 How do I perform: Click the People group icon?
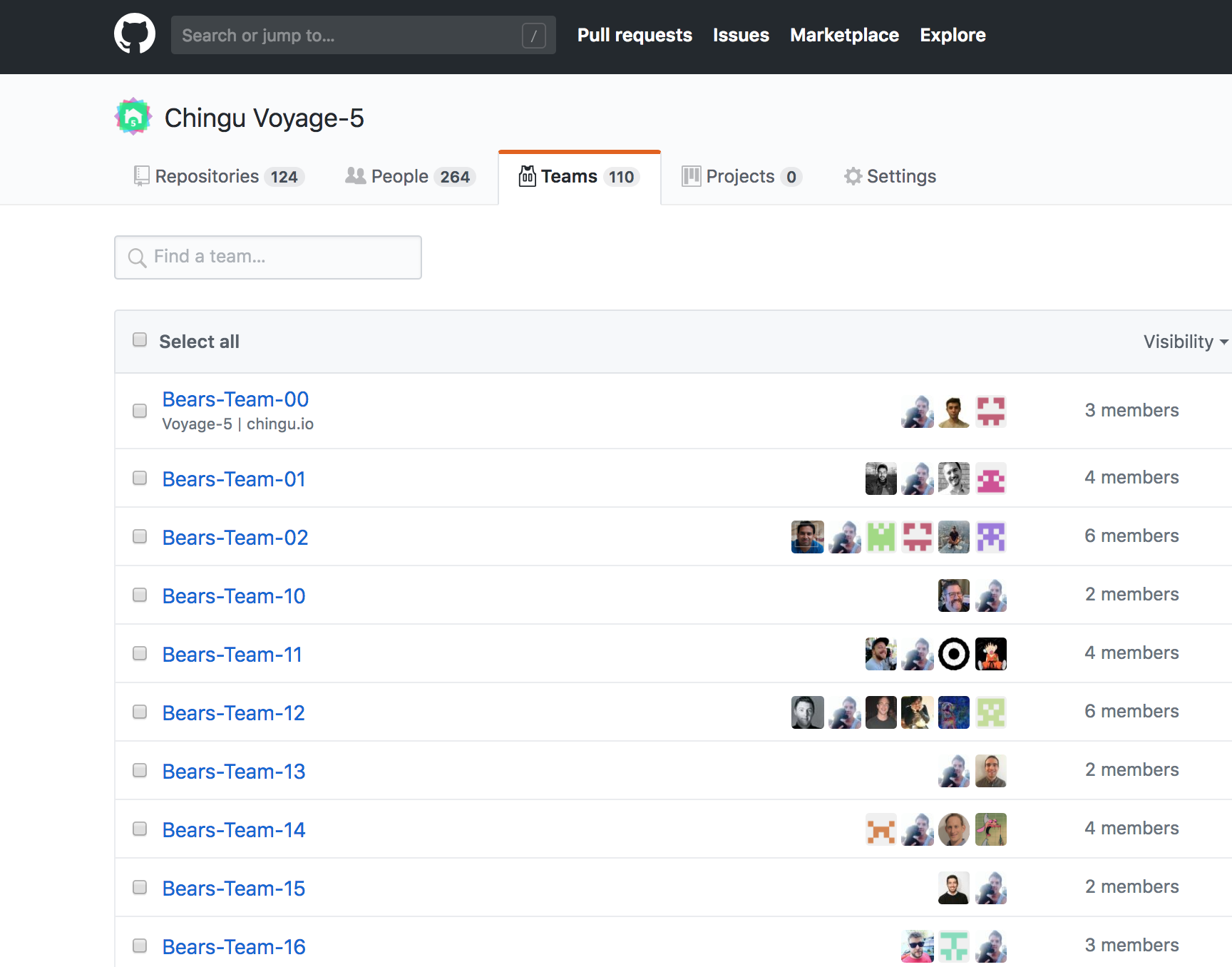[x=355, y=175]
